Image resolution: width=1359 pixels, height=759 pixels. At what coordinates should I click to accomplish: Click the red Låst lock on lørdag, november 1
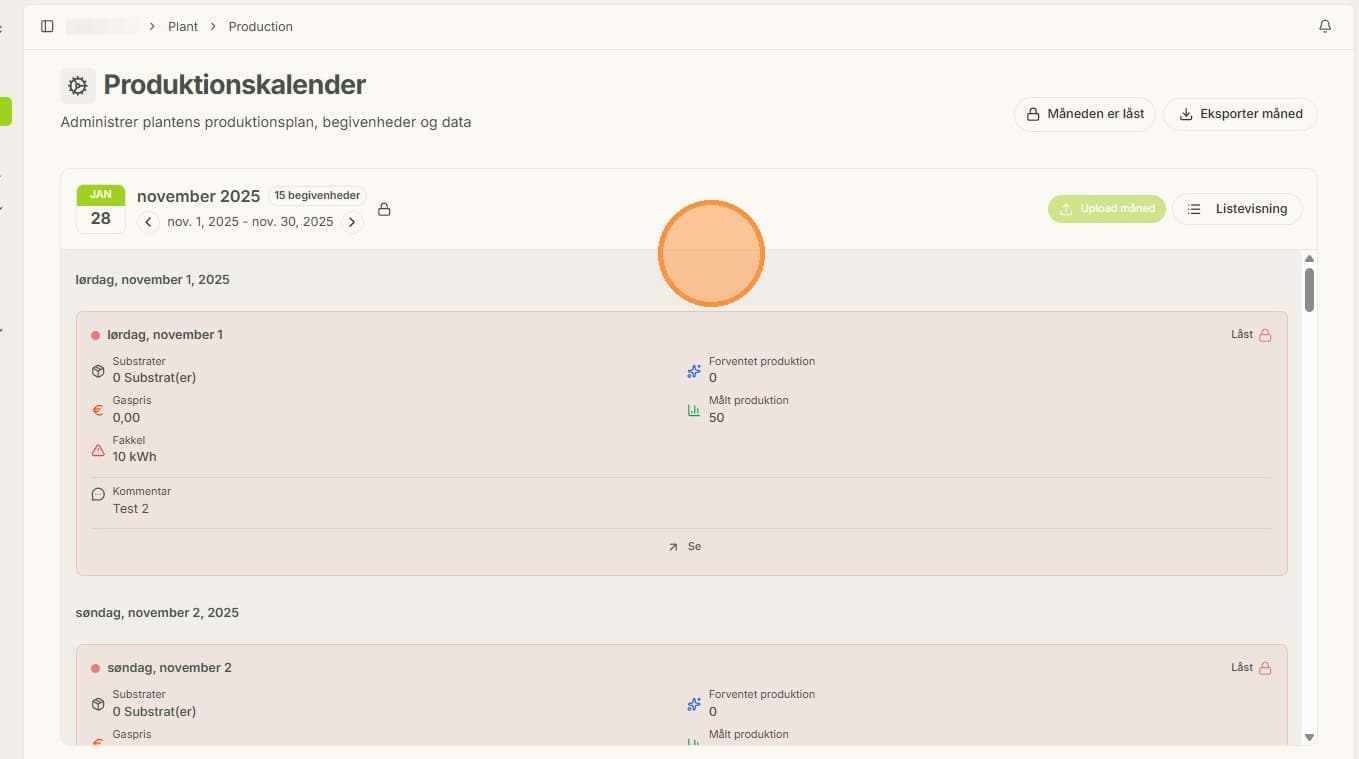1265,335
